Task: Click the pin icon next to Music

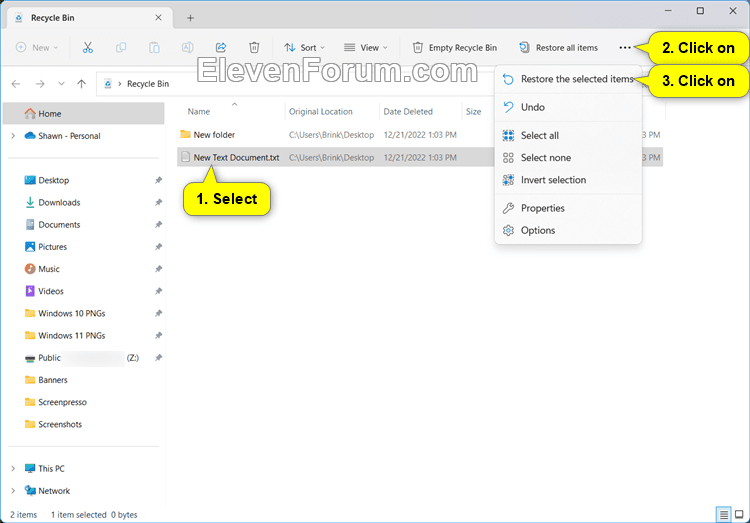Action: tap(158, 269)
